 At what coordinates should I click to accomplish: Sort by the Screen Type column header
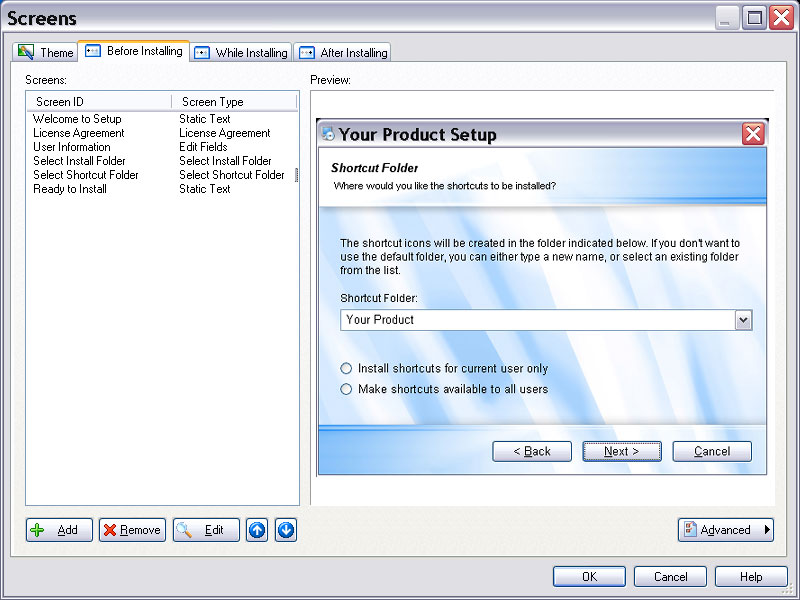(234, 102)
